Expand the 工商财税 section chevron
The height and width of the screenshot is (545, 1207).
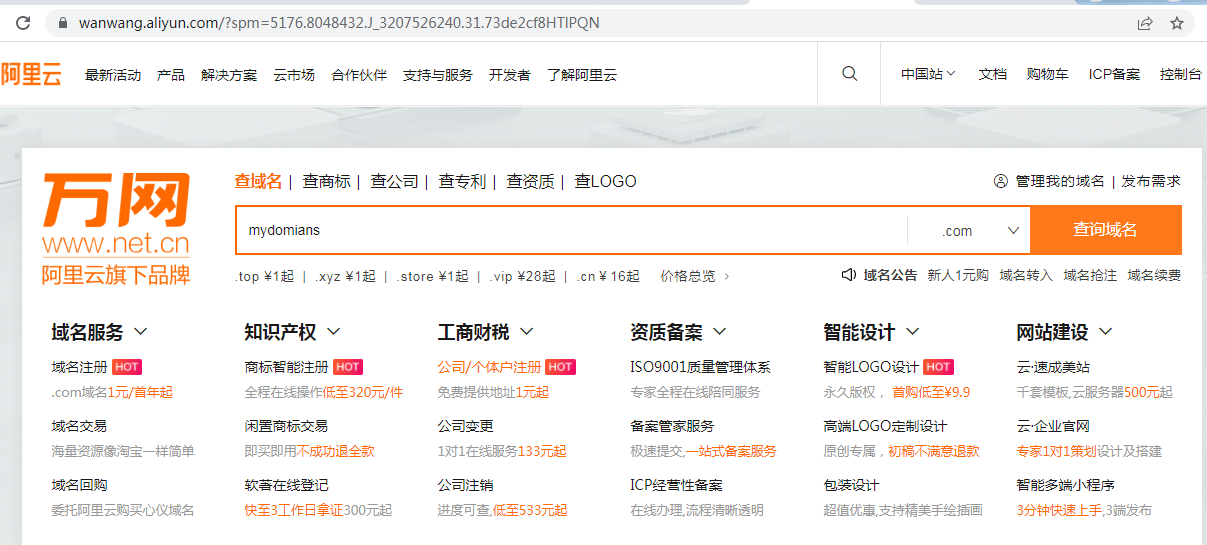tap(527, 332)
